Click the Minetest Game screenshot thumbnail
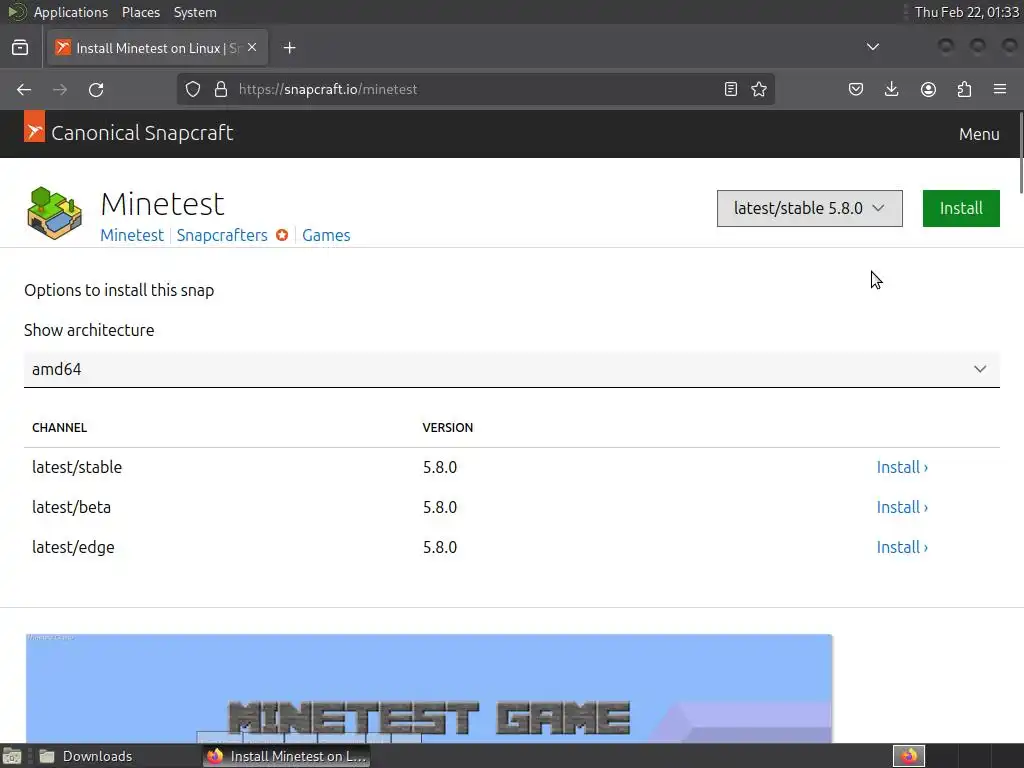The image size is (1024, 768). coord(429,688)
